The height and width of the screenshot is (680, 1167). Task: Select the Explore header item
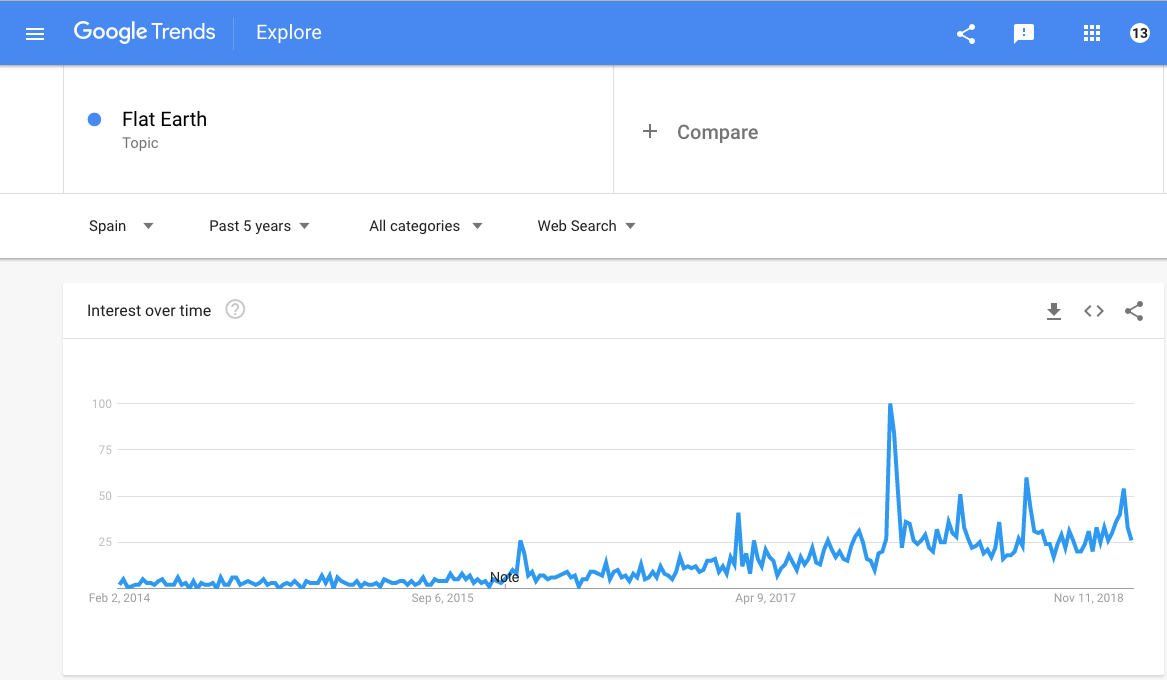click(289, 32)
